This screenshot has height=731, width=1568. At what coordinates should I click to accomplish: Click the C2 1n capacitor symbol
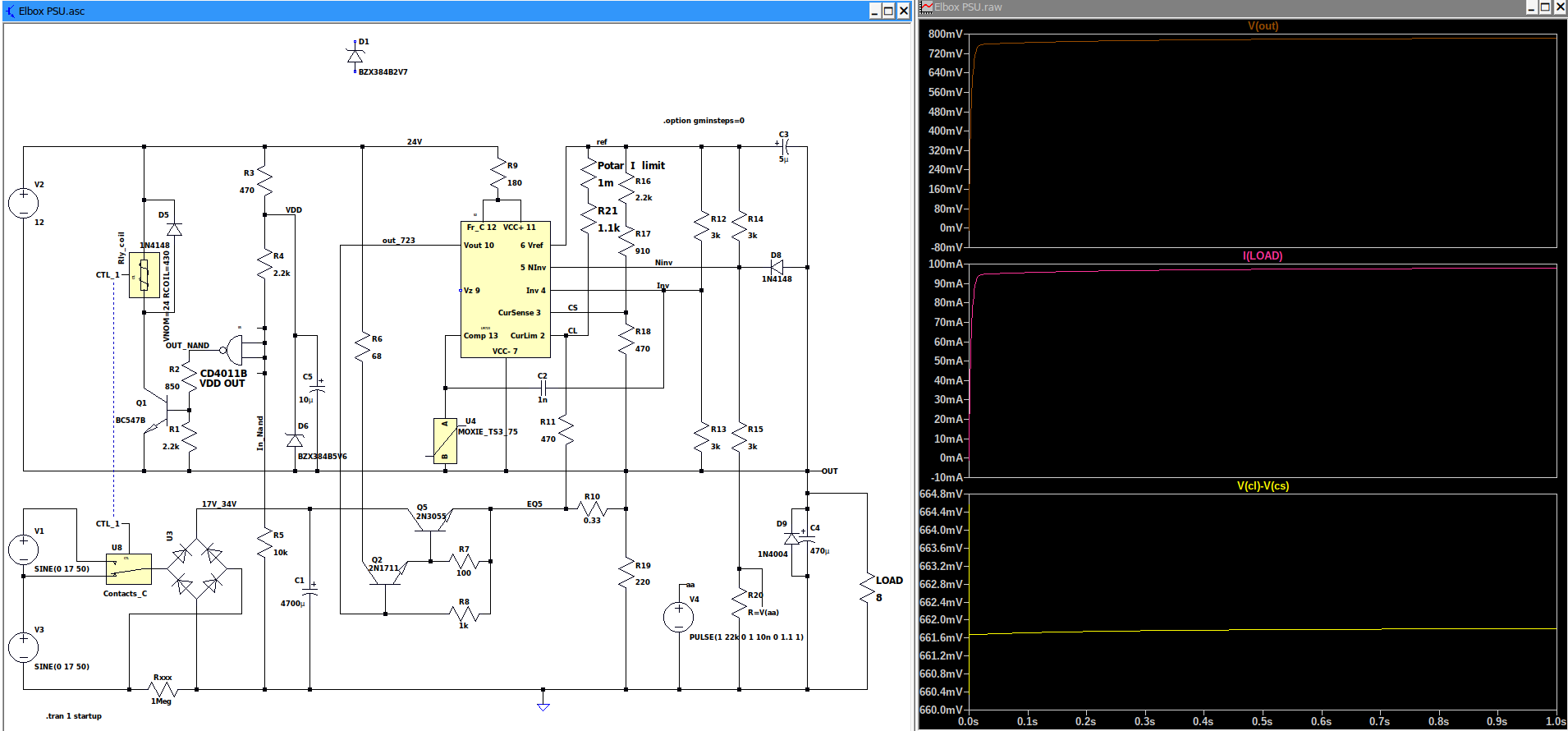pyautogui.click(x=543, y=388)
